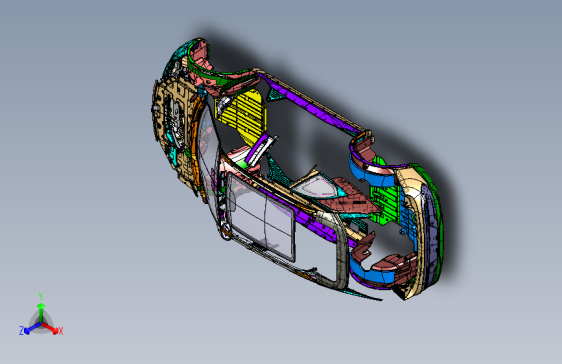562x364 pixels.
Task: Select the bright green ribbed panel in the model
Action: click(x=386, y=204)
